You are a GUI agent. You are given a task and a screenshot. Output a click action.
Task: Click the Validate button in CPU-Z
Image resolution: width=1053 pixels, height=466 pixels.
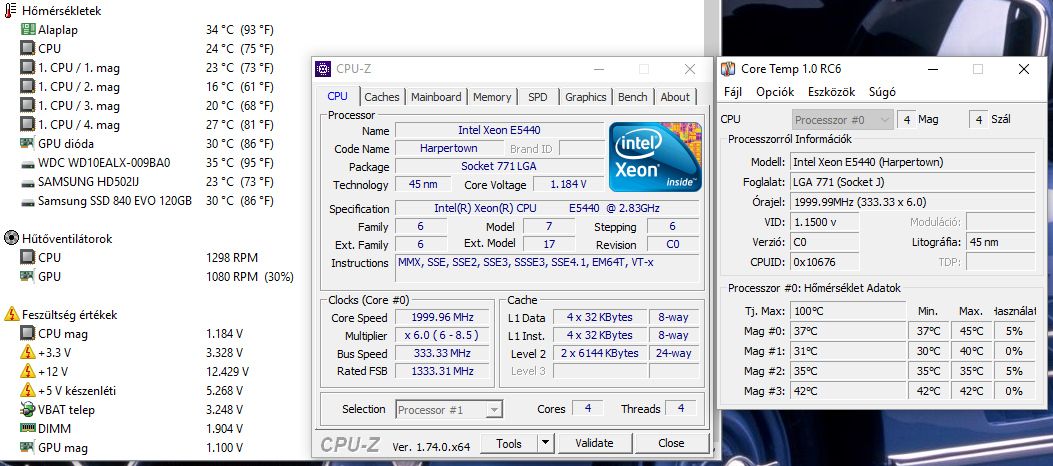click(x=594, y=443)
